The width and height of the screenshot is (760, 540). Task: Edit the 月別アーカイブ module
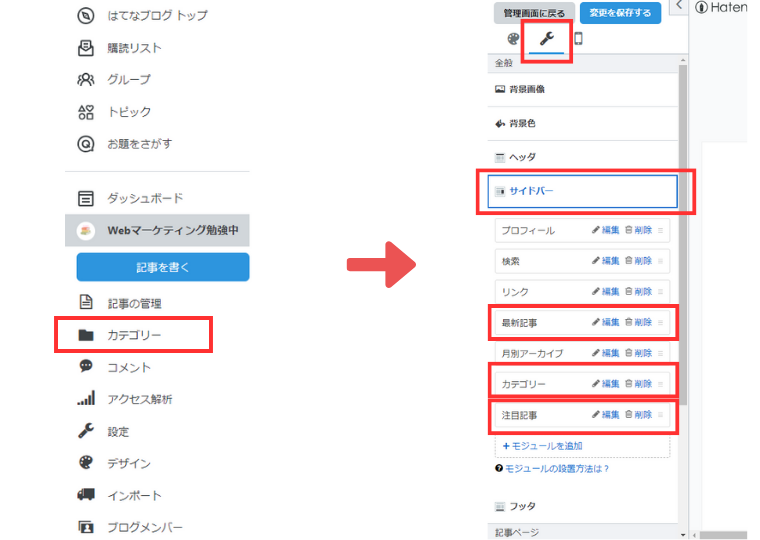click(606, 353)
